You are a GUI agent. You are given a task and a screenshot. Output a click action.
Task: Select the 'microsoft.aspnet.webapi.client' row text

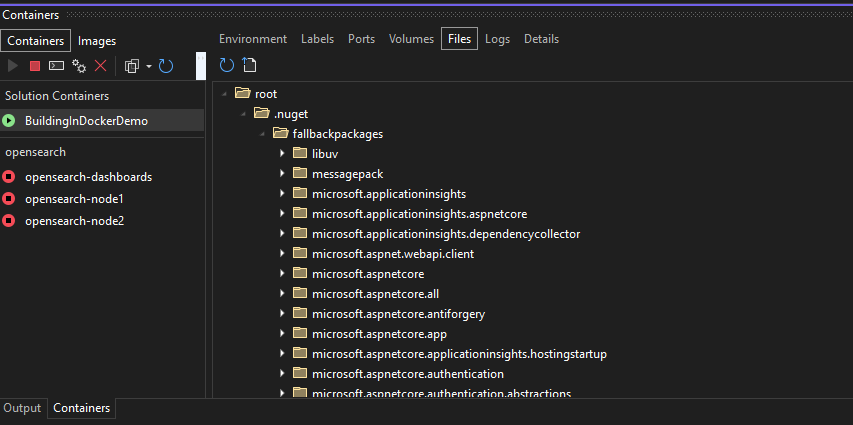click(393, 254)
